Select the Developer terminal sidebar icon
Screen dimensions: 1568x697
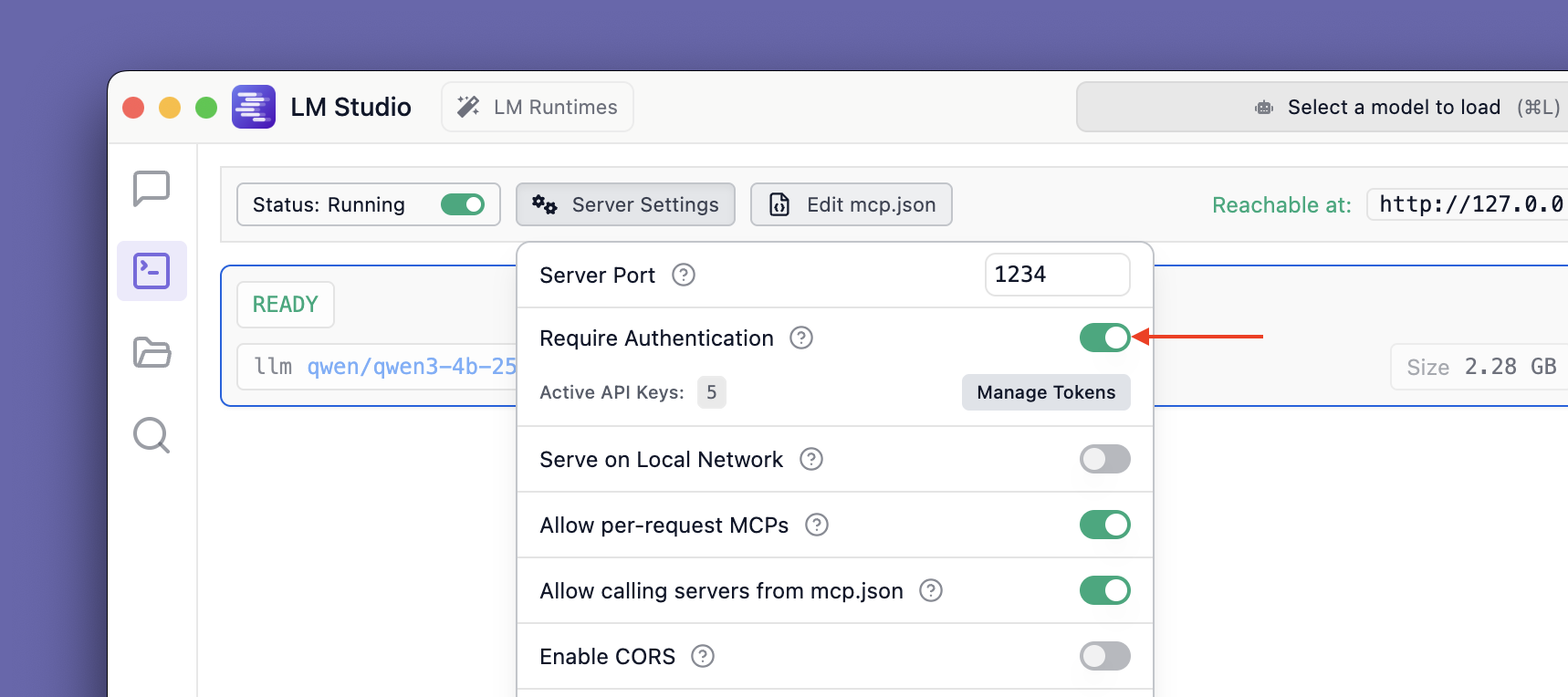point(152,271)
